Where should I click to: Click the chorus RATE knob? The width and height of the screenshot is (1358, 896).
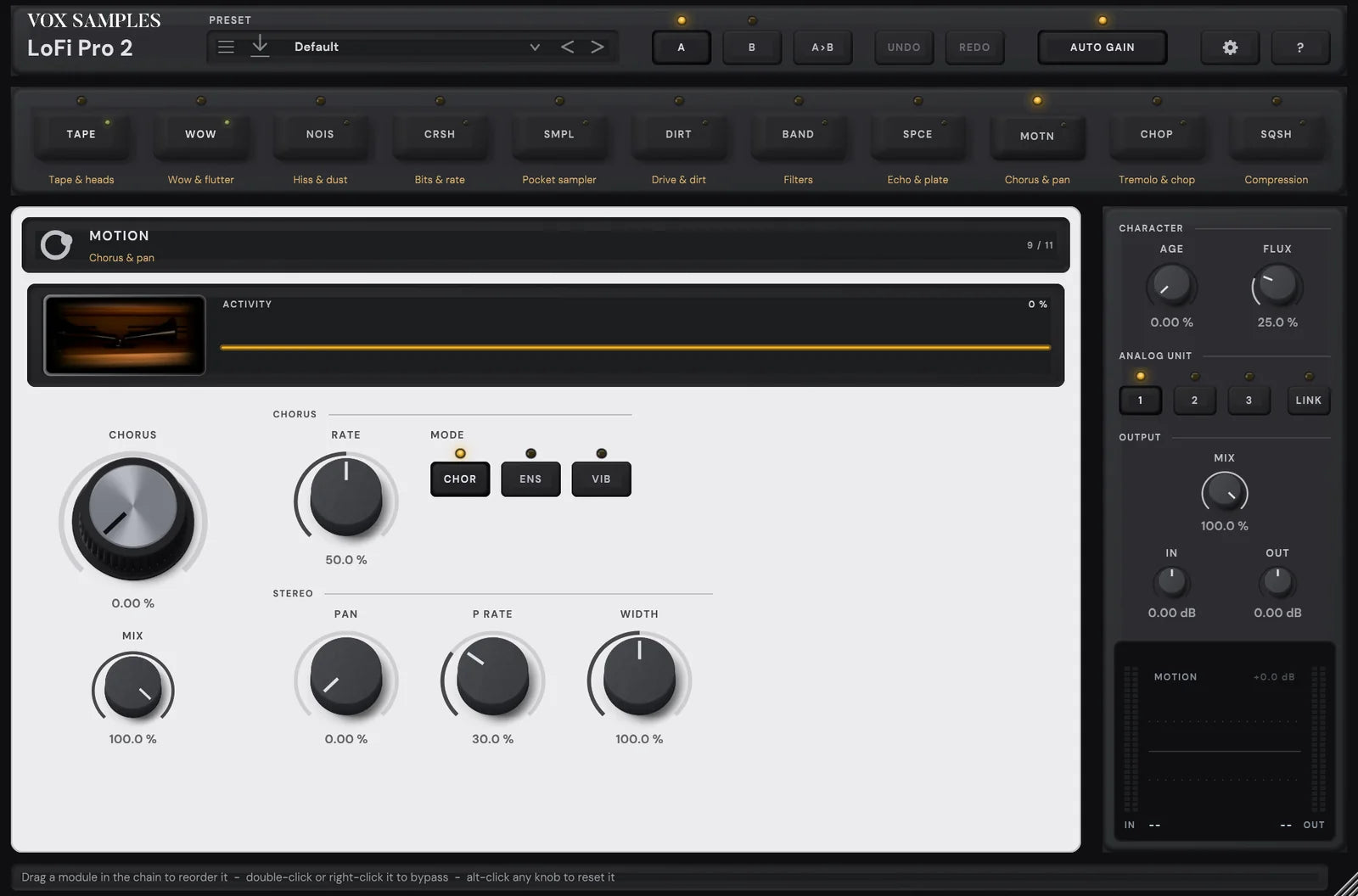click(x=346, y=497)
